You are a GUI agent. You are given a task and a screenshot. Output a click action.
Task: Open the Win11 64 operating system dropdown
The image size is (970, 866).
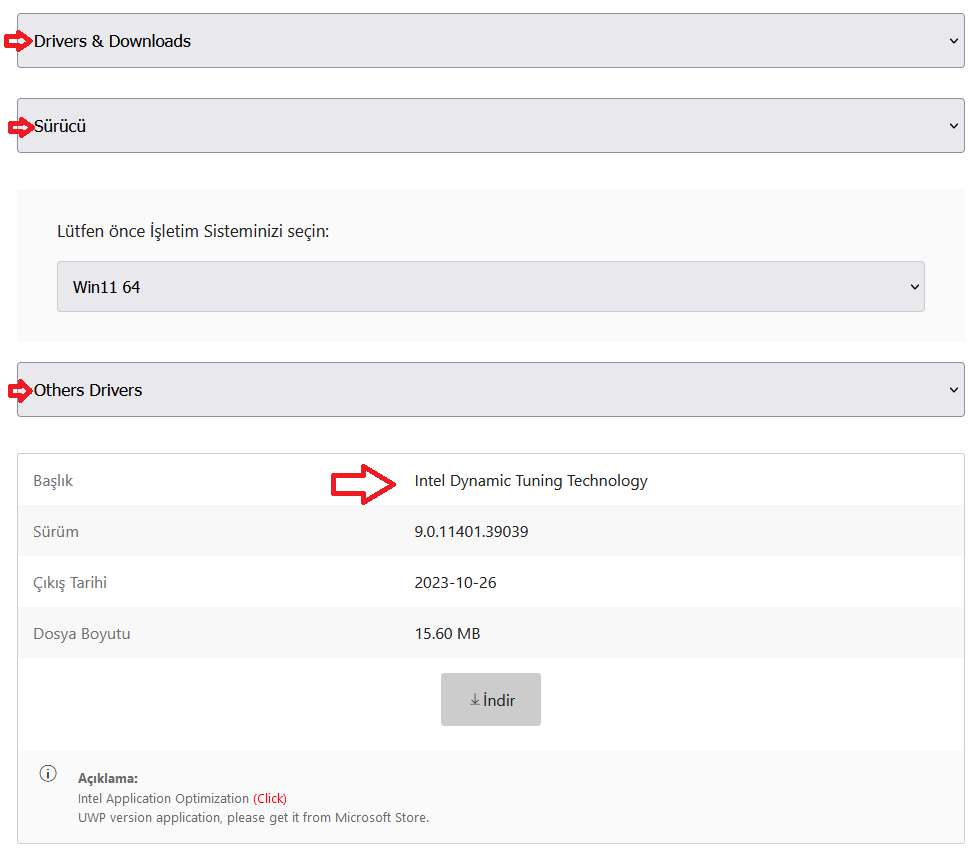(x=491, y=286)
